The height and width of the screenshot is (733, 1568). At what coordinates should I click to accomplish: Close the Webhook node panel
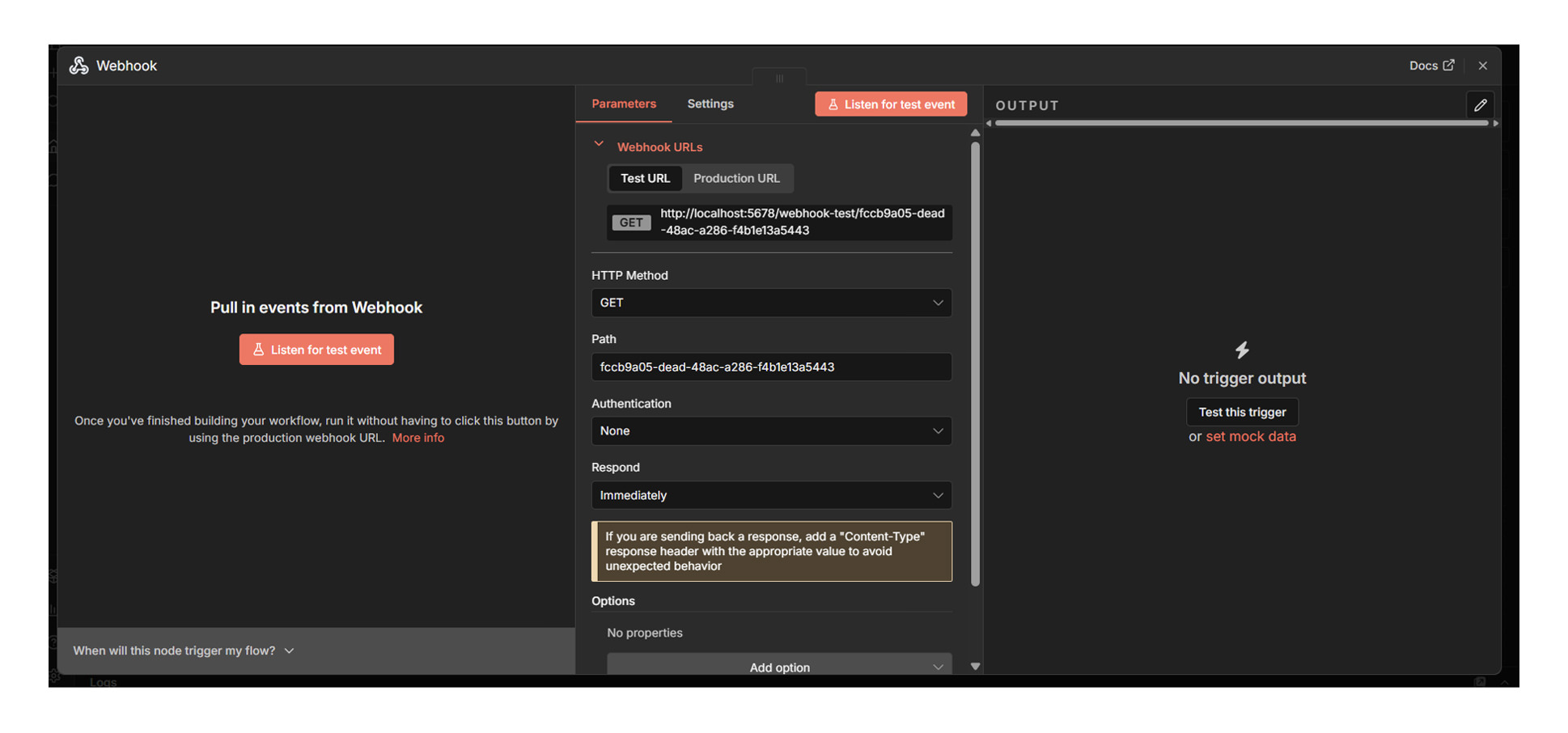click(x=1482, y=66)
